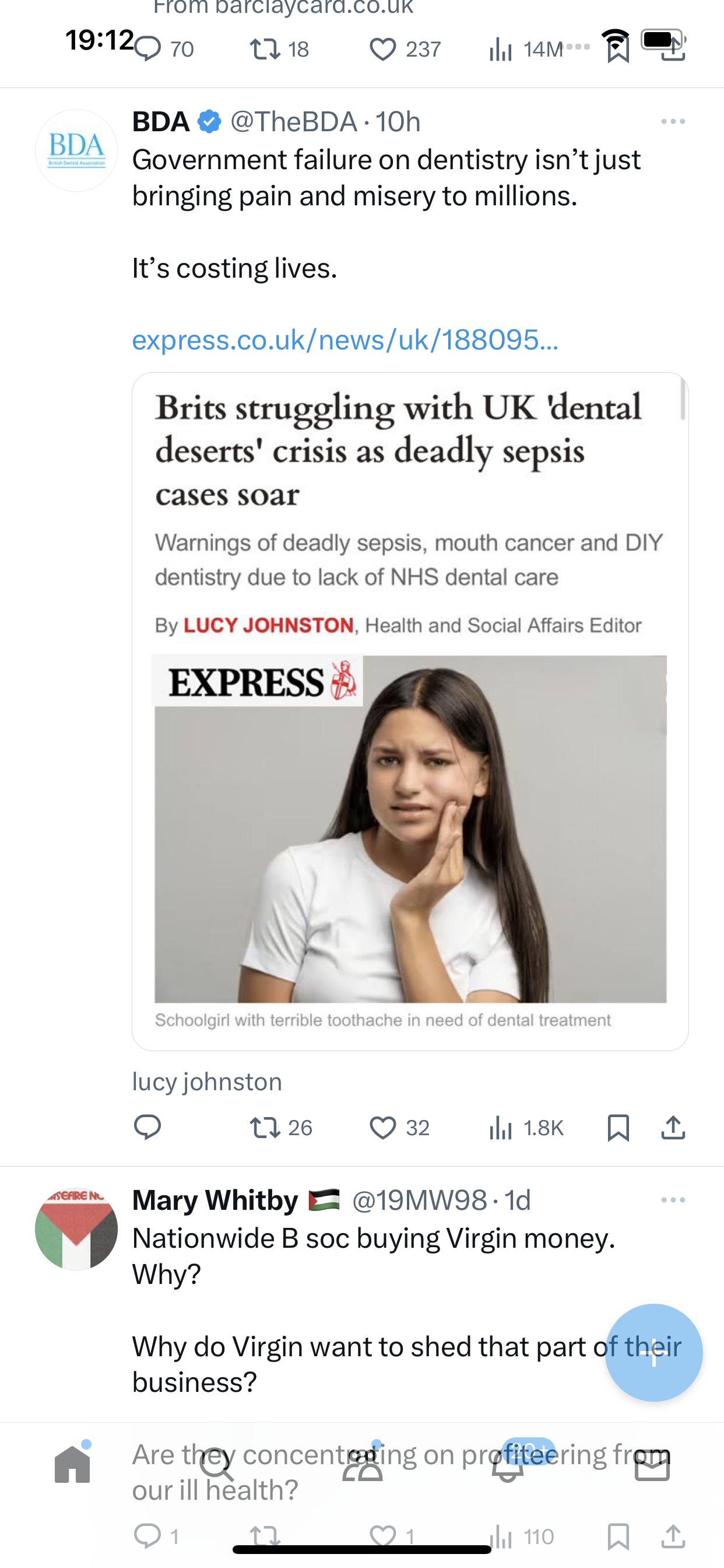Screen dimensions: 724x1568
Task: Open the Search tab
Action: coord(217,1464)
